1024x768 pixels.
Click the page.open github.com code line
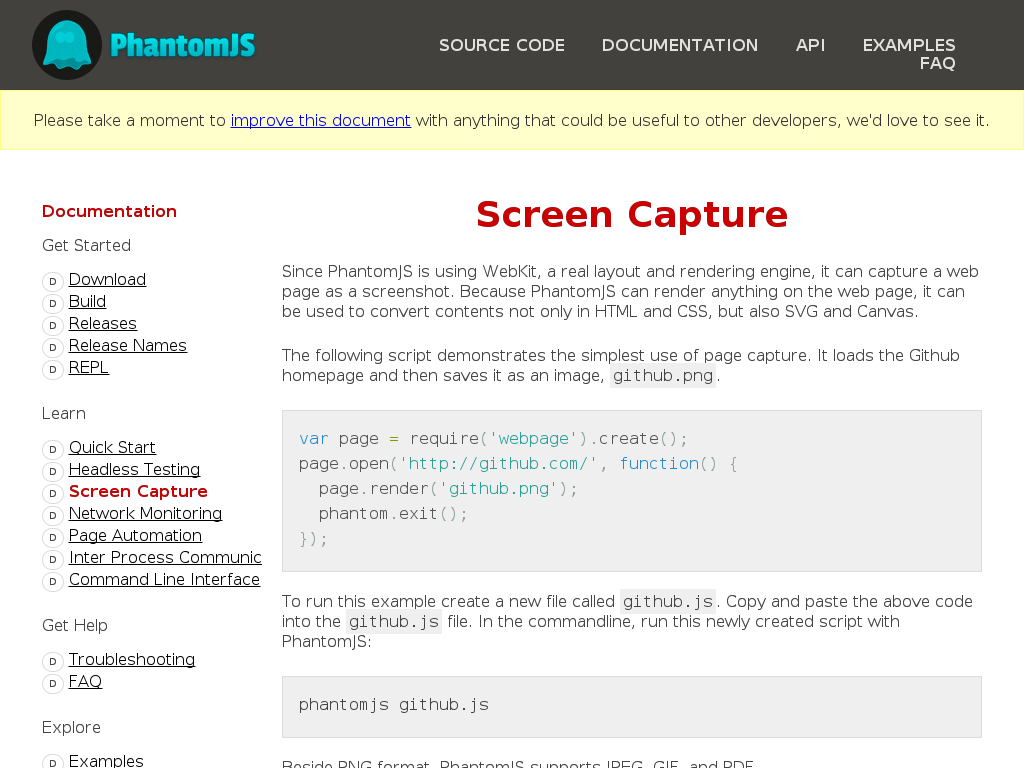pyautogui.click(x=518, y=464)
